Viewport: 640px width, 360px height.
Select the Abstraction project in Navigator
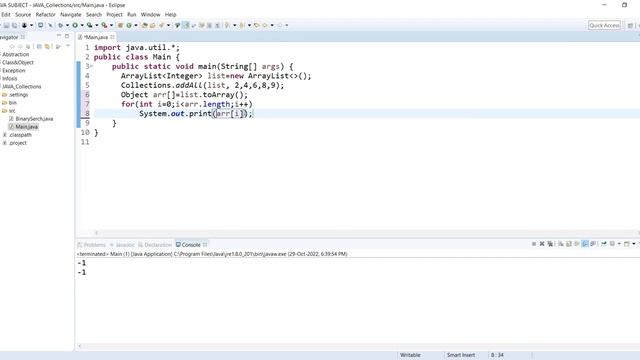(16, 54)
